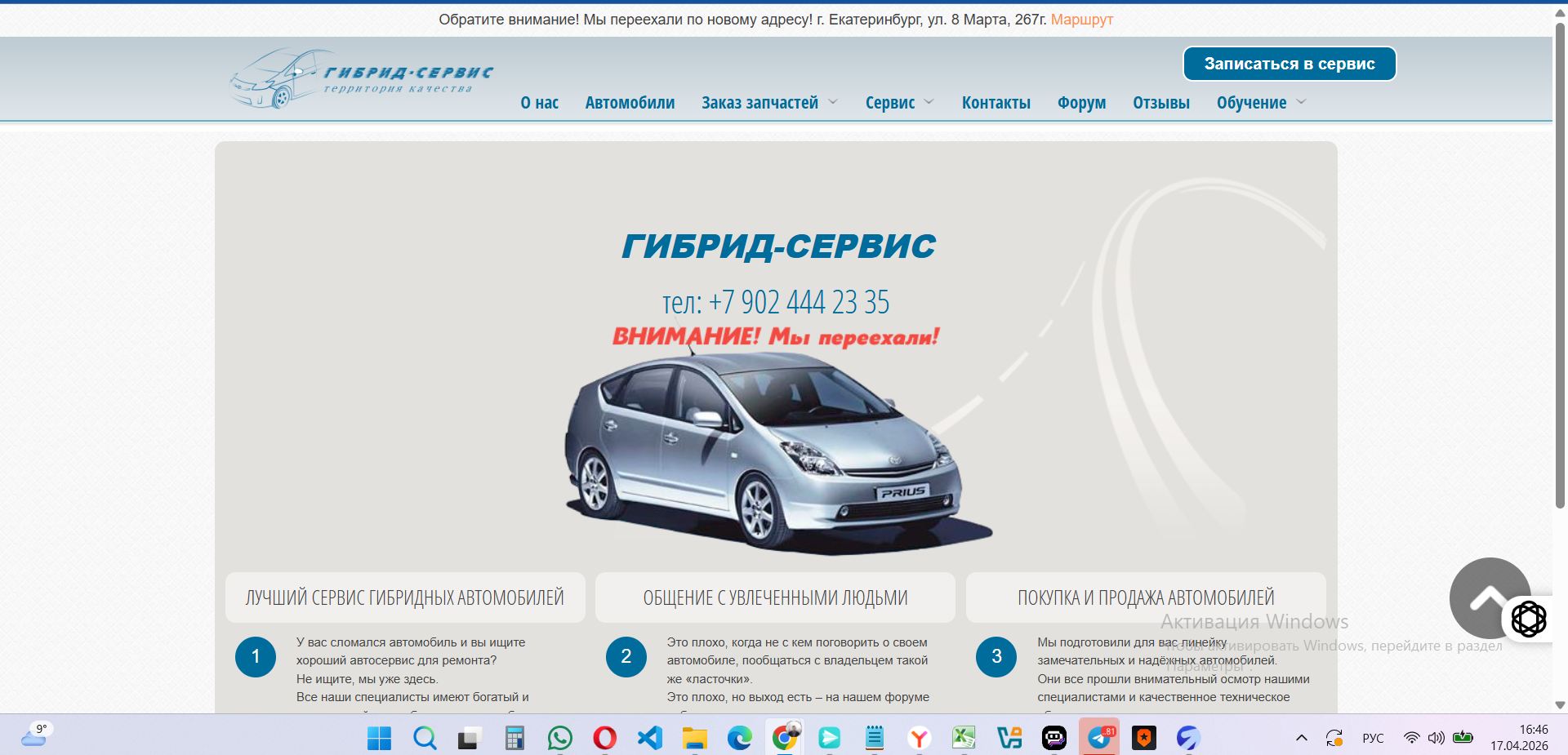Open Telegram from the taskbar
Image resolution: width=1568 pixels, height=755 pixels.
tap(1100, 738)
